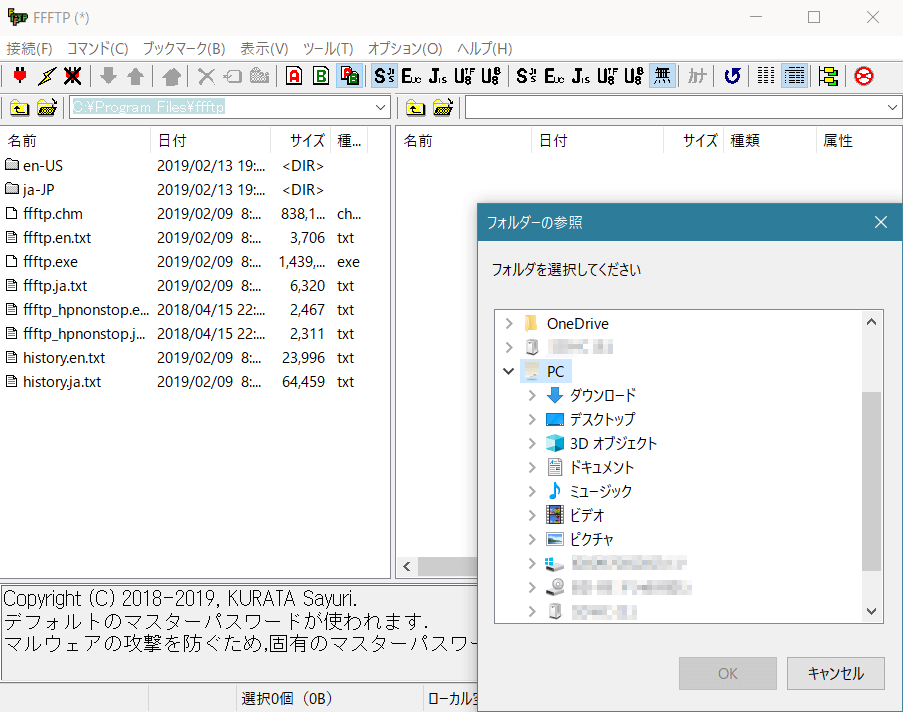Click folder tree scrollbar thumb

point(871,481)
